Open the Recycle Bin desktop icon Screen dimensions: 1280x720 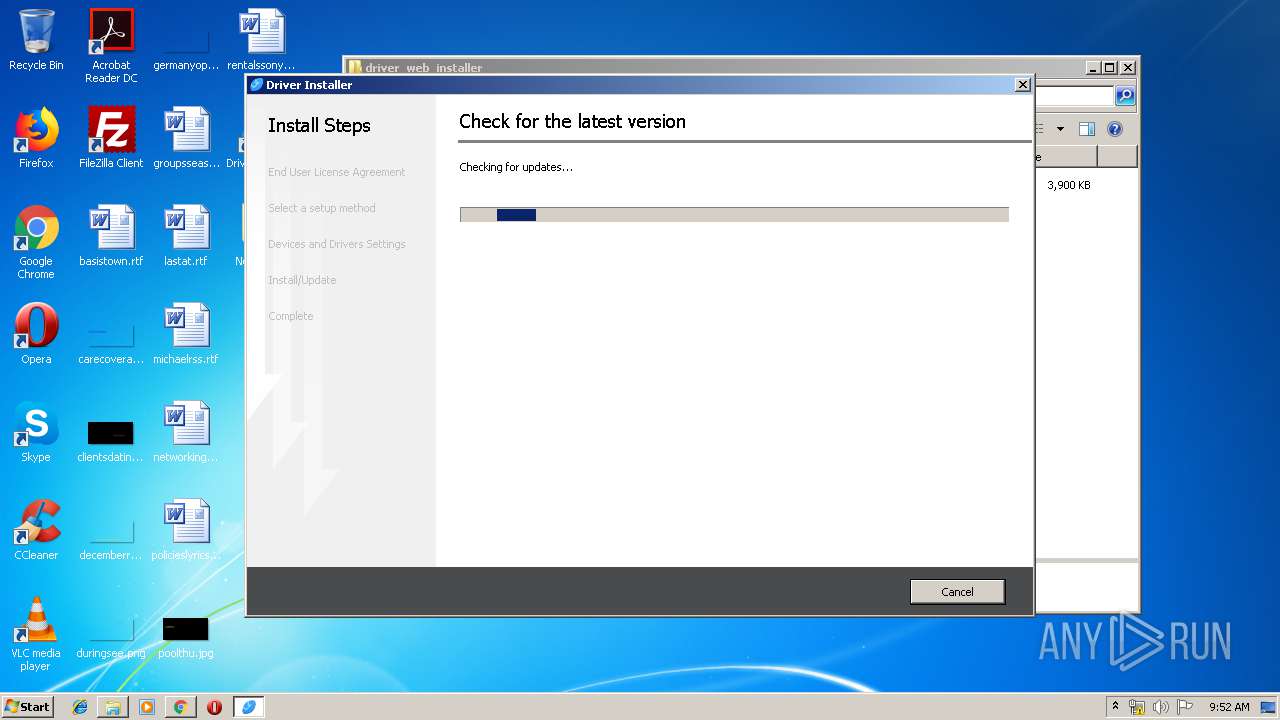tap(36, 41)
